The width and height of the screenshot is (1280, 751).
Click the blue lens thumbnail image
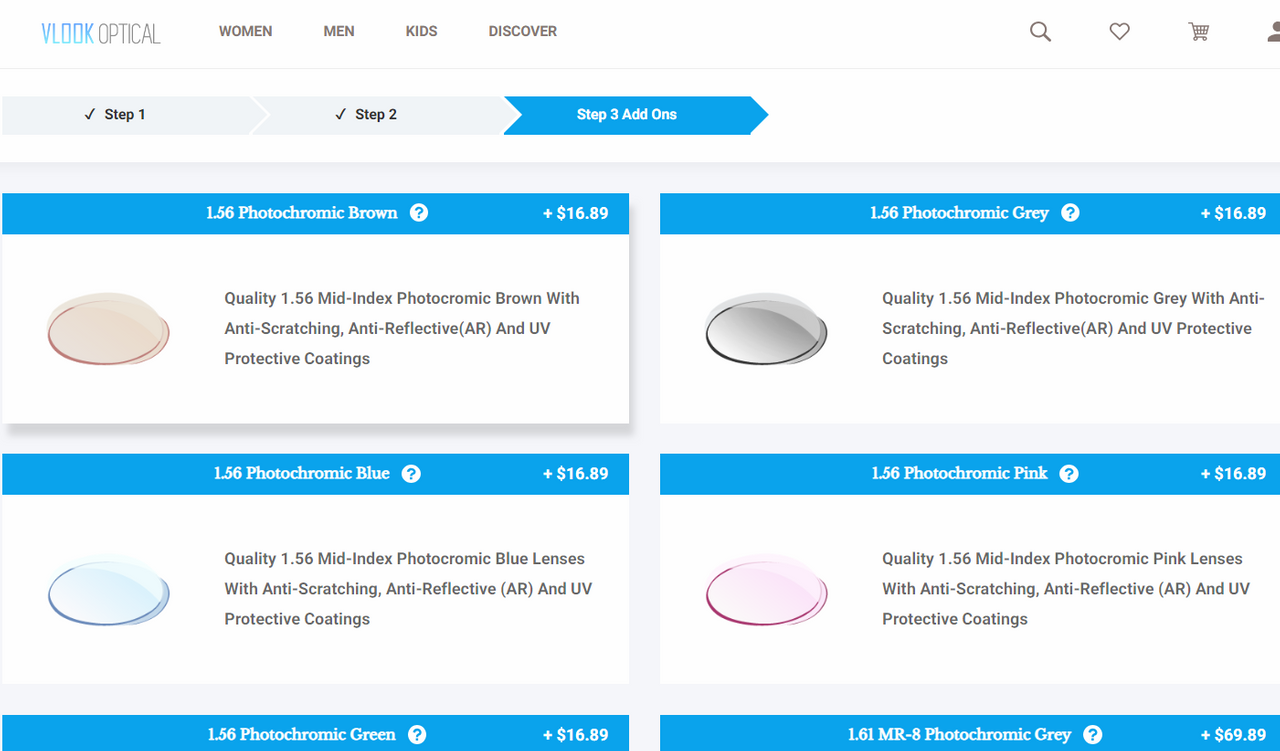108,590
